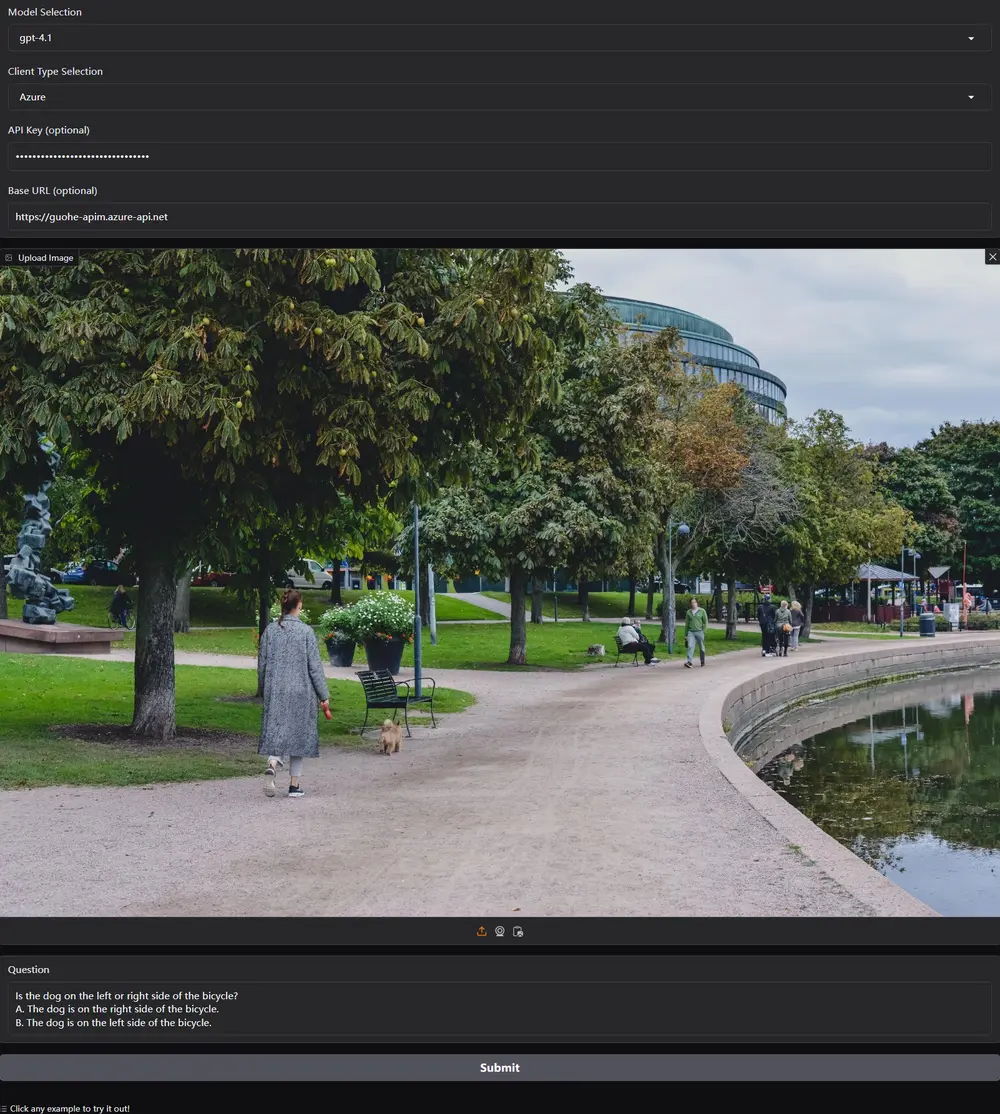Click the woman in the gray coat
Viewport: 1000px width, 1114px height.
point(291,690)
